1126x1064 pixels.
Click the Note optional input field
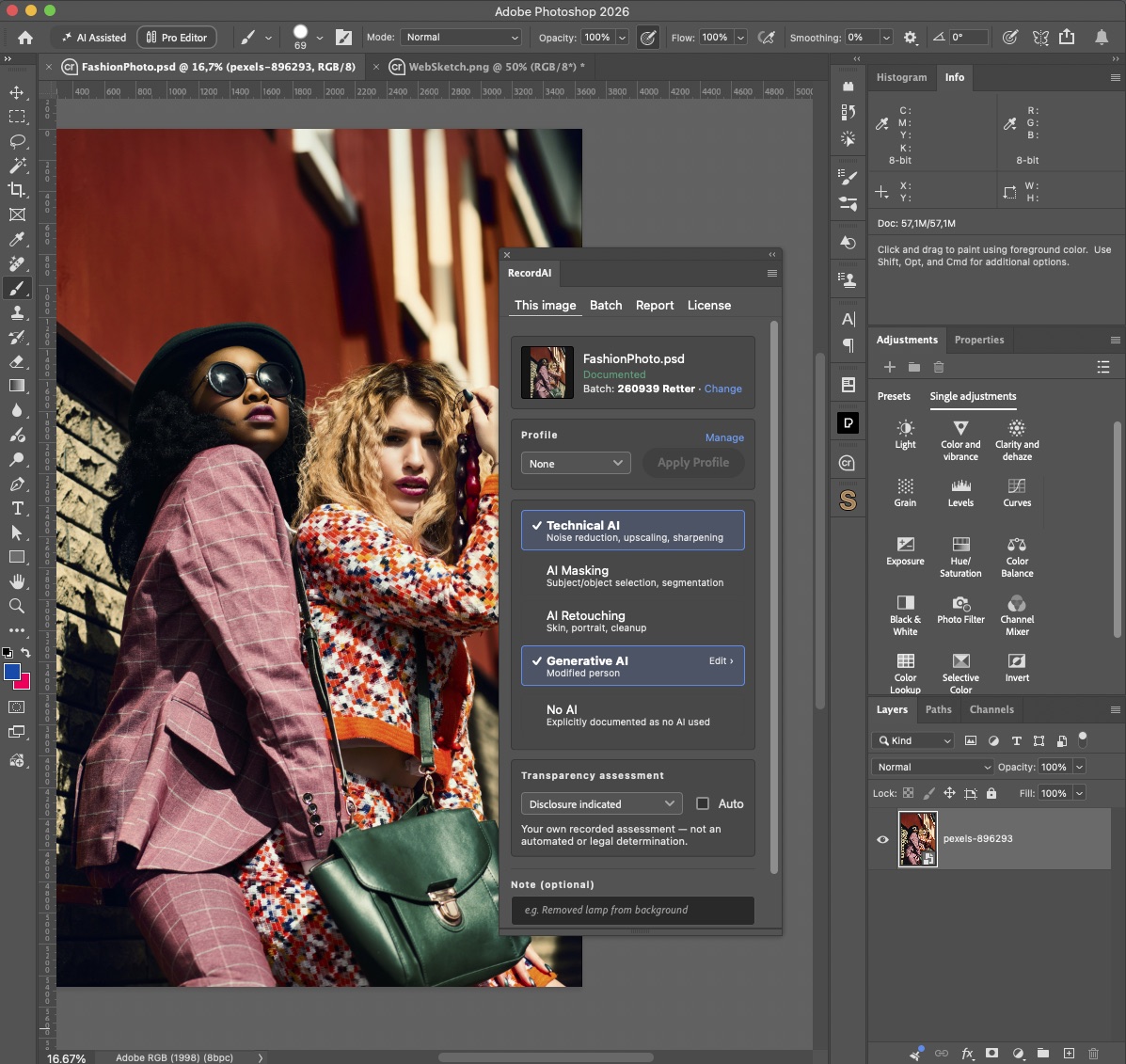click(x=633, y=910)
